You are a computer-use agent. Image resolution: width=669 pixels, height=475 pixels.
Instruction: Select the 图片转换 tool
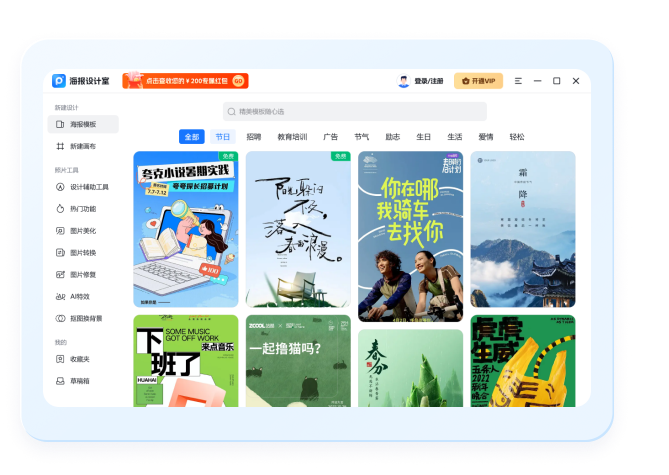click(82, 253)
